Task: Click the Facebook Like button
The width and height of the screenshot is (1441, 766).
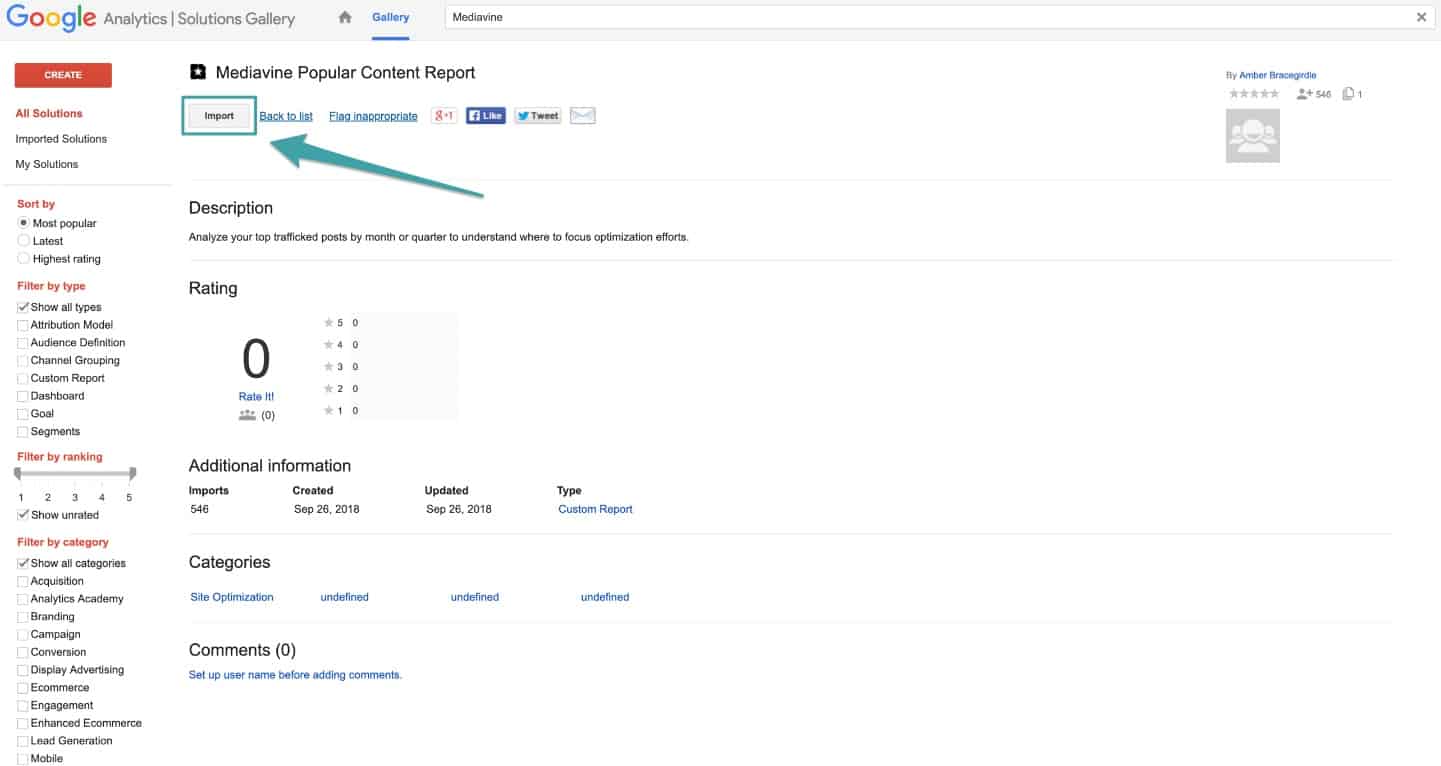Action: (x=486, y=115)
